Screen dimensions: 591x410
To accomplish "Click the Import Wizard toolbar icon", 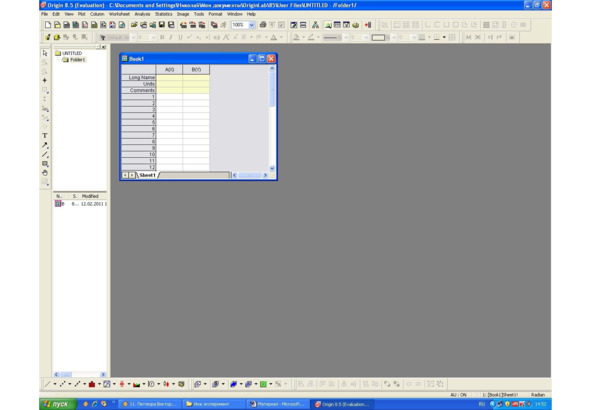I will [x=183, y=25].
